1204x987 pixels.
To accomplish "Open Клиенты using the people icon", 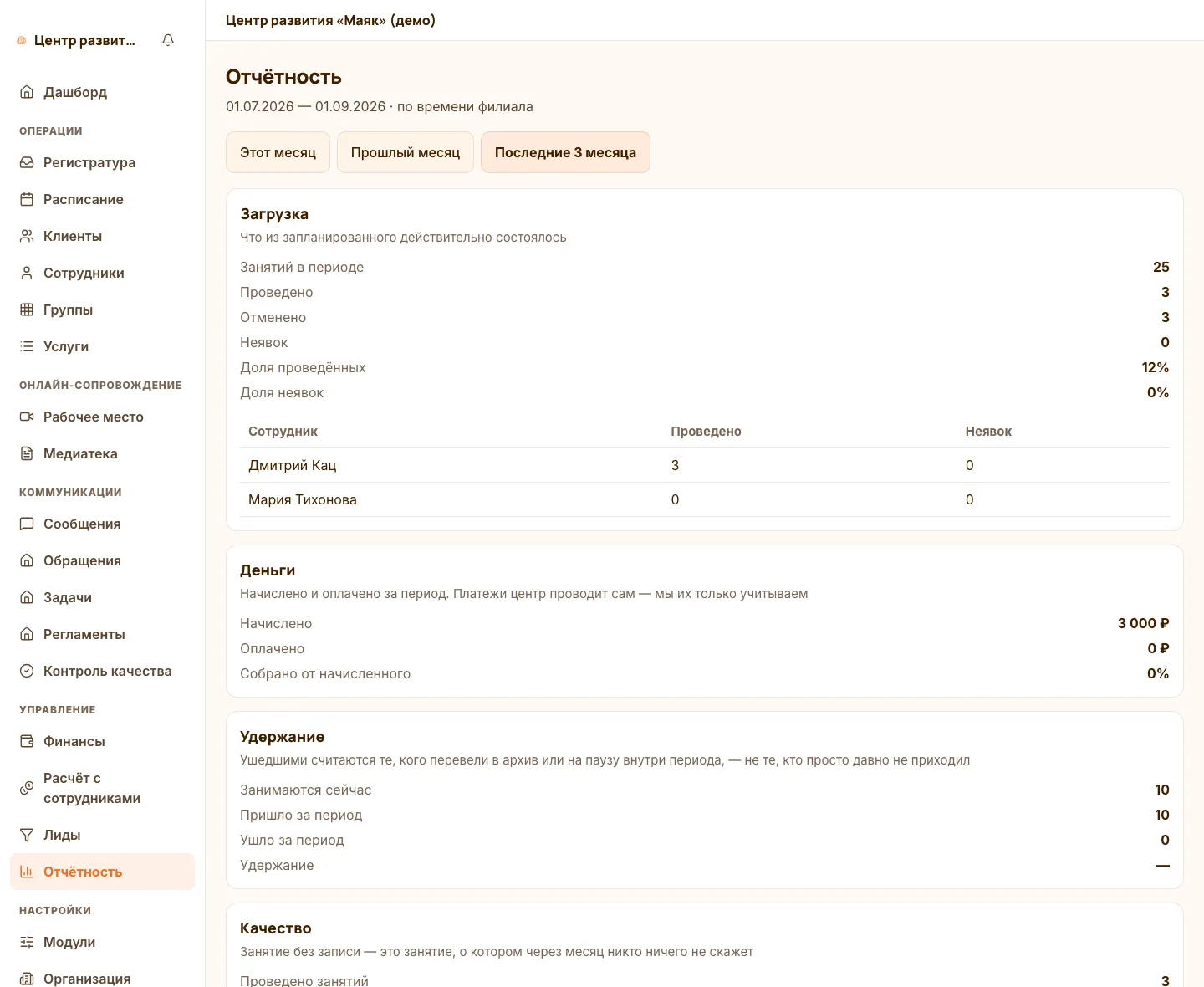I will 27,236.
